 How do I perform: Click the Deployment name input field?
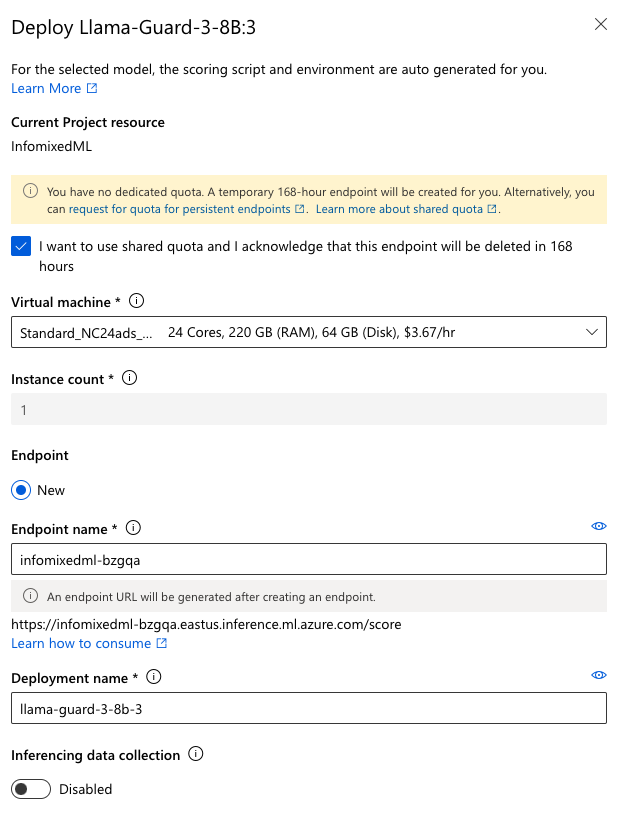(x=309, y=708)
